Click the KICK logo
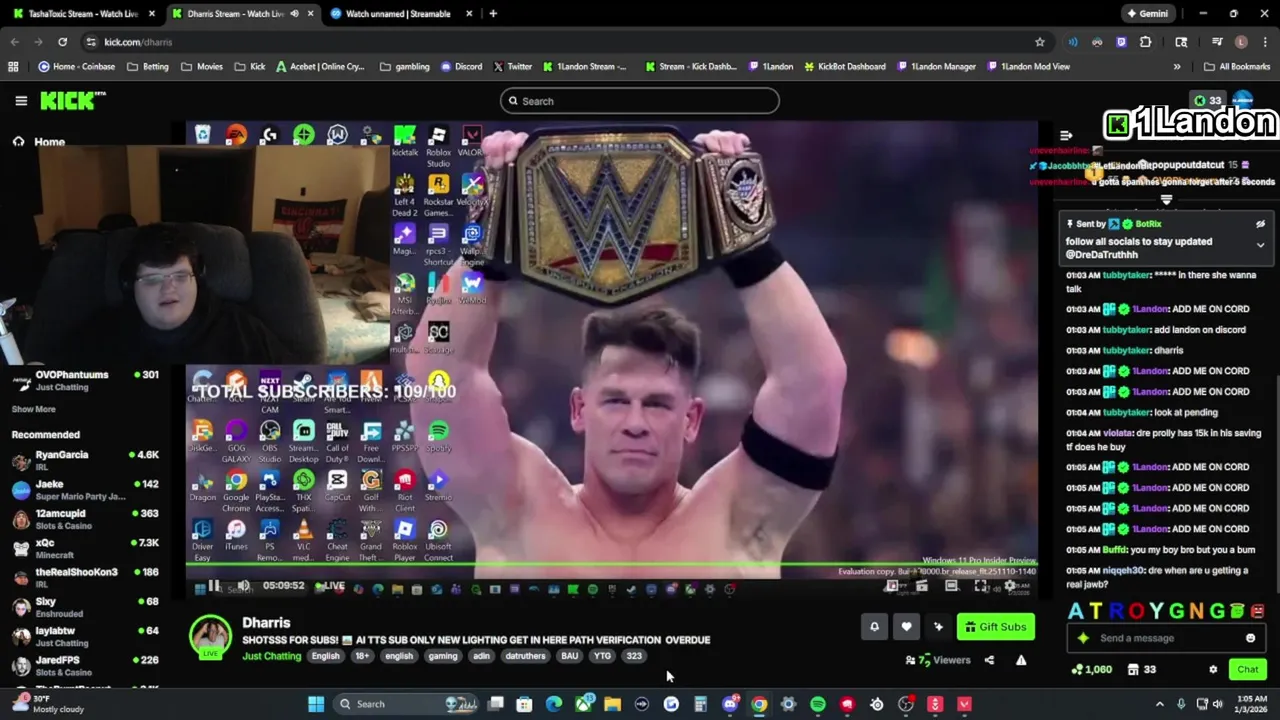The image size is (1280, 720). coord(72,100)
